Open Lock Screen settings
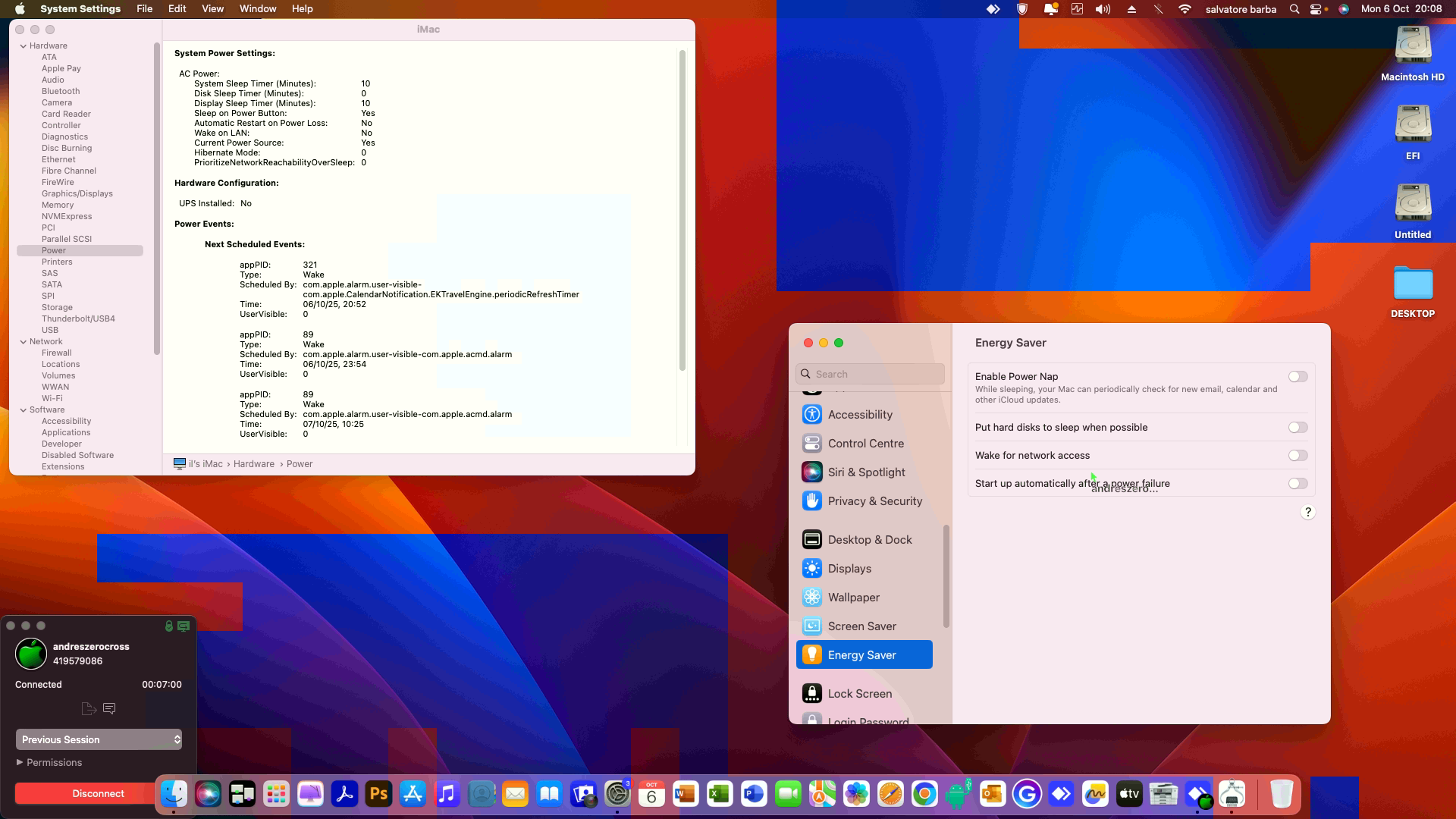 (860, 693)
